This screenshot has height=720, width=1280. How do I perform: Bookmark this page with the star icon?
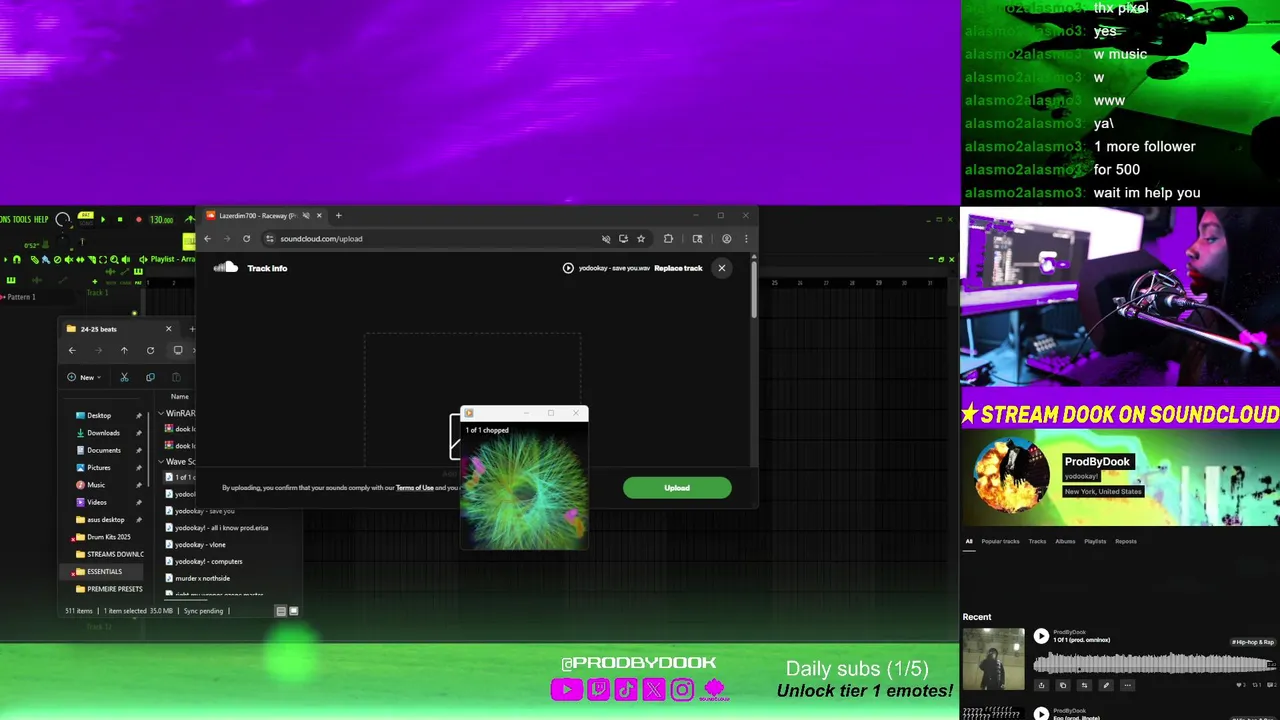click(641, 239)
